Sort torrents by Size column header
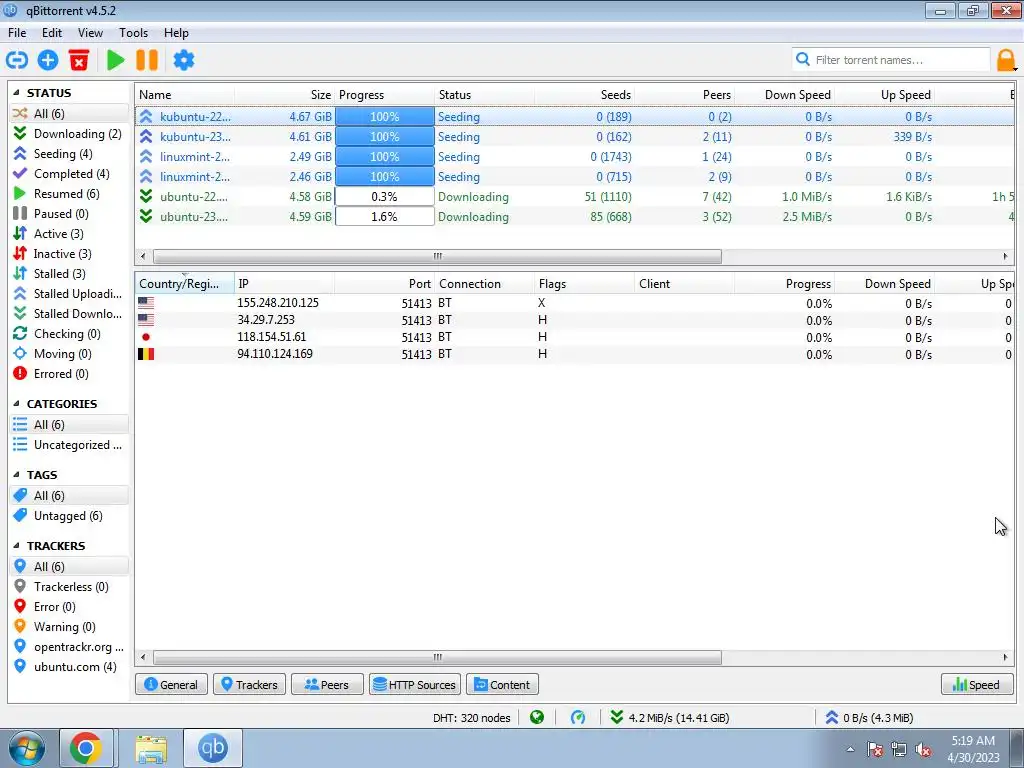Image resolution: width=1024 pixels, height=768 pixels. [x=285, y=95]
